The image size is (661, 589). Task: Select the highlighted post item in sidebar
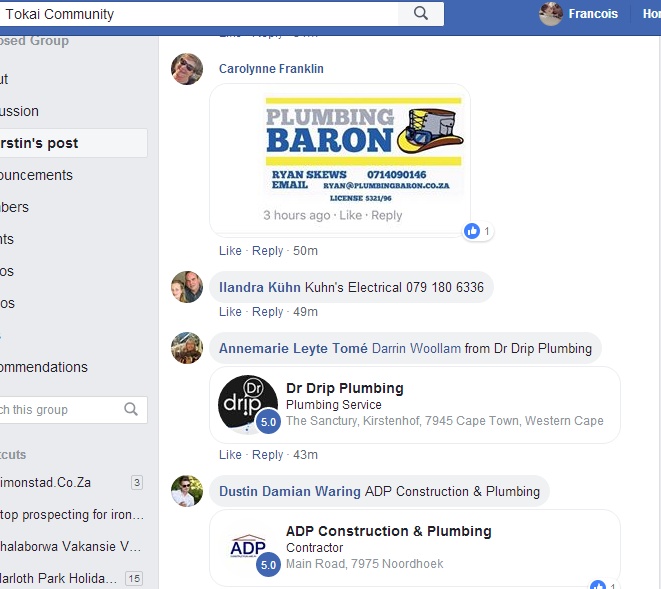point(74,143)
